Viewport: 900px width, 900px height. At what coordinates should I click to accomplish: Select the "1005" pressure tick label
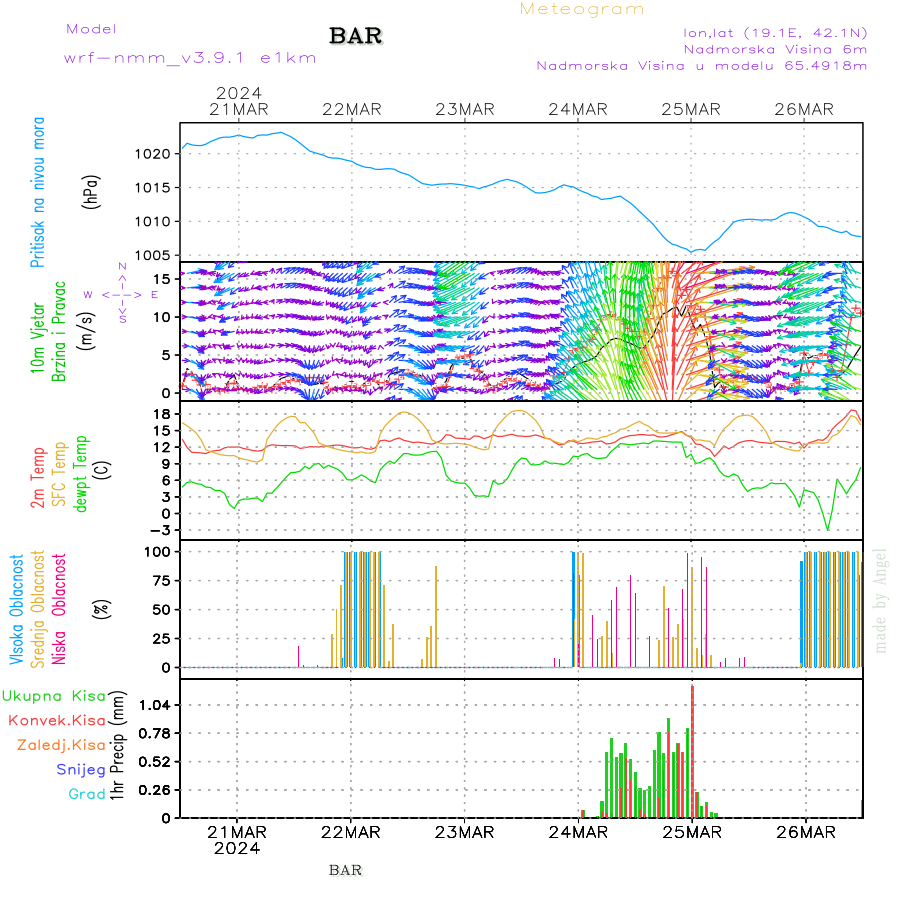coord(153,255)
